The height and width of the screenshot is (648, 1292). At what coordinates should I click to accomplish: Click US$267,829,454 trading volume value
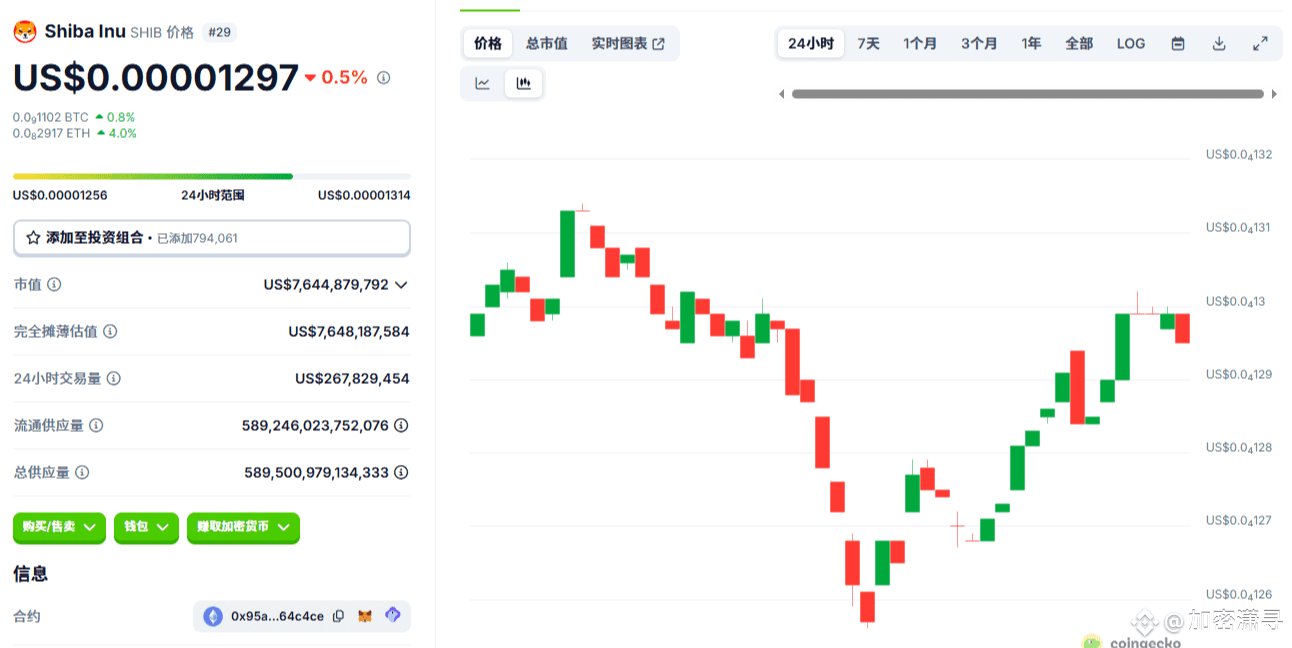[x=352, y=378]
